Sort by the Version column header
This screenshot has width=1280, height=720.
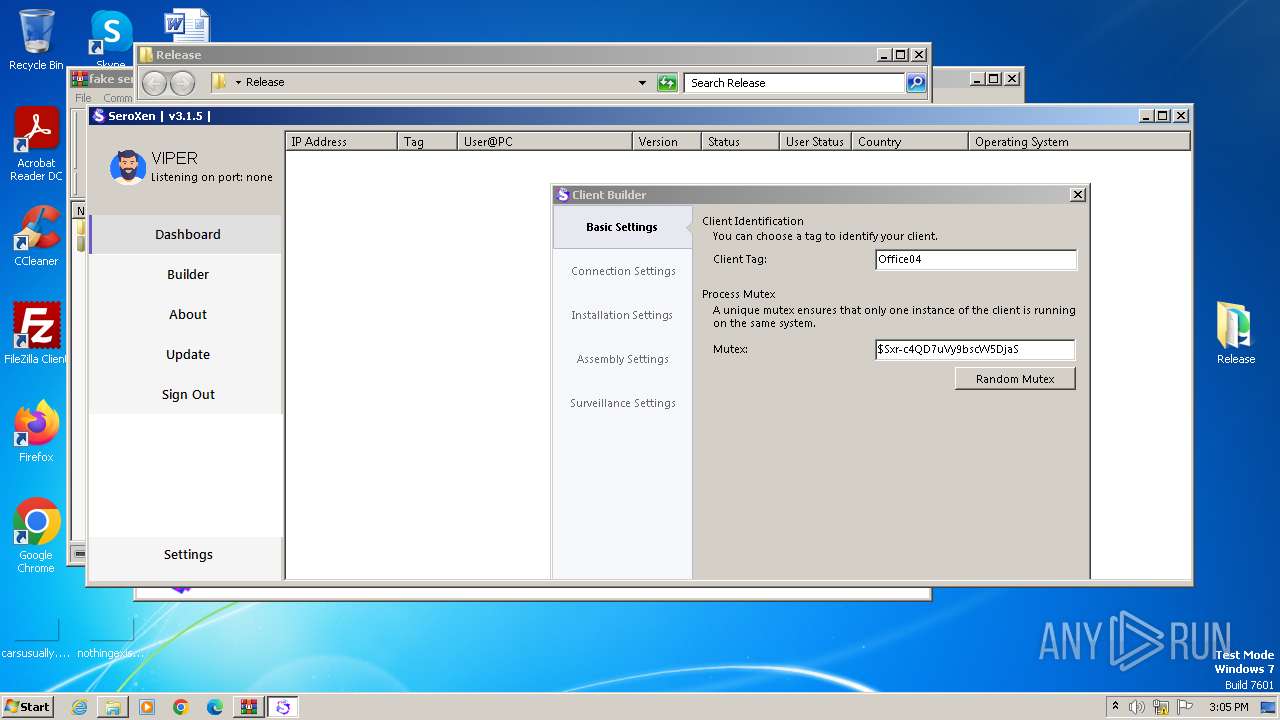coord(667,142)
